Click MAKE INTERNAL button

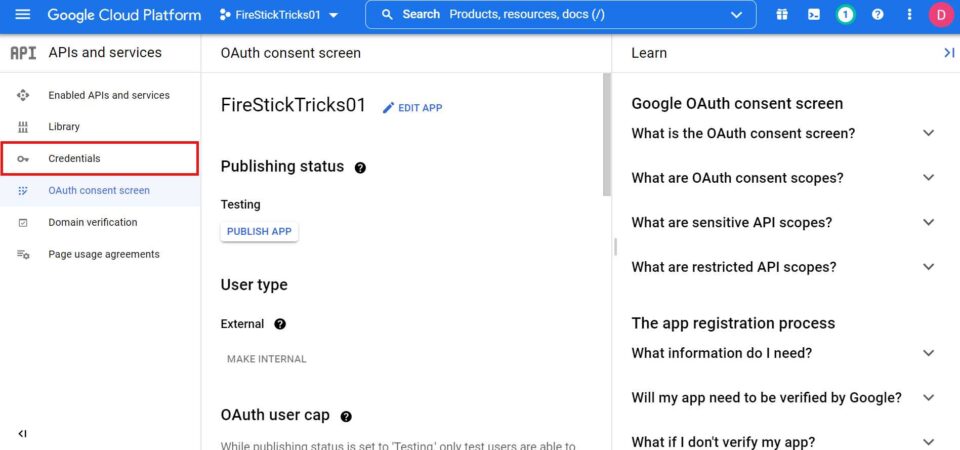(x=266, y=359)
